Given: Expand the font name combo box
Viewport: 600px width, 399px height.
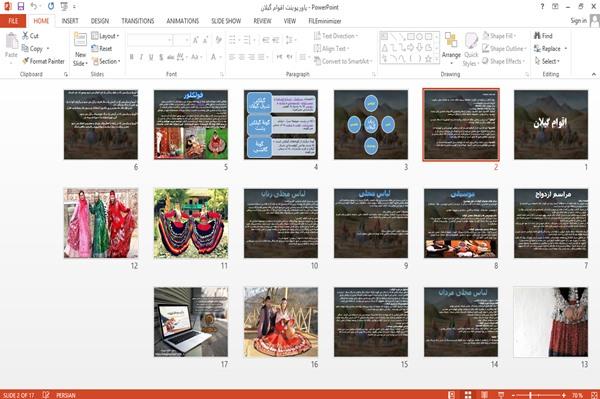Looking at the screenshot, I should coord(169,40).
